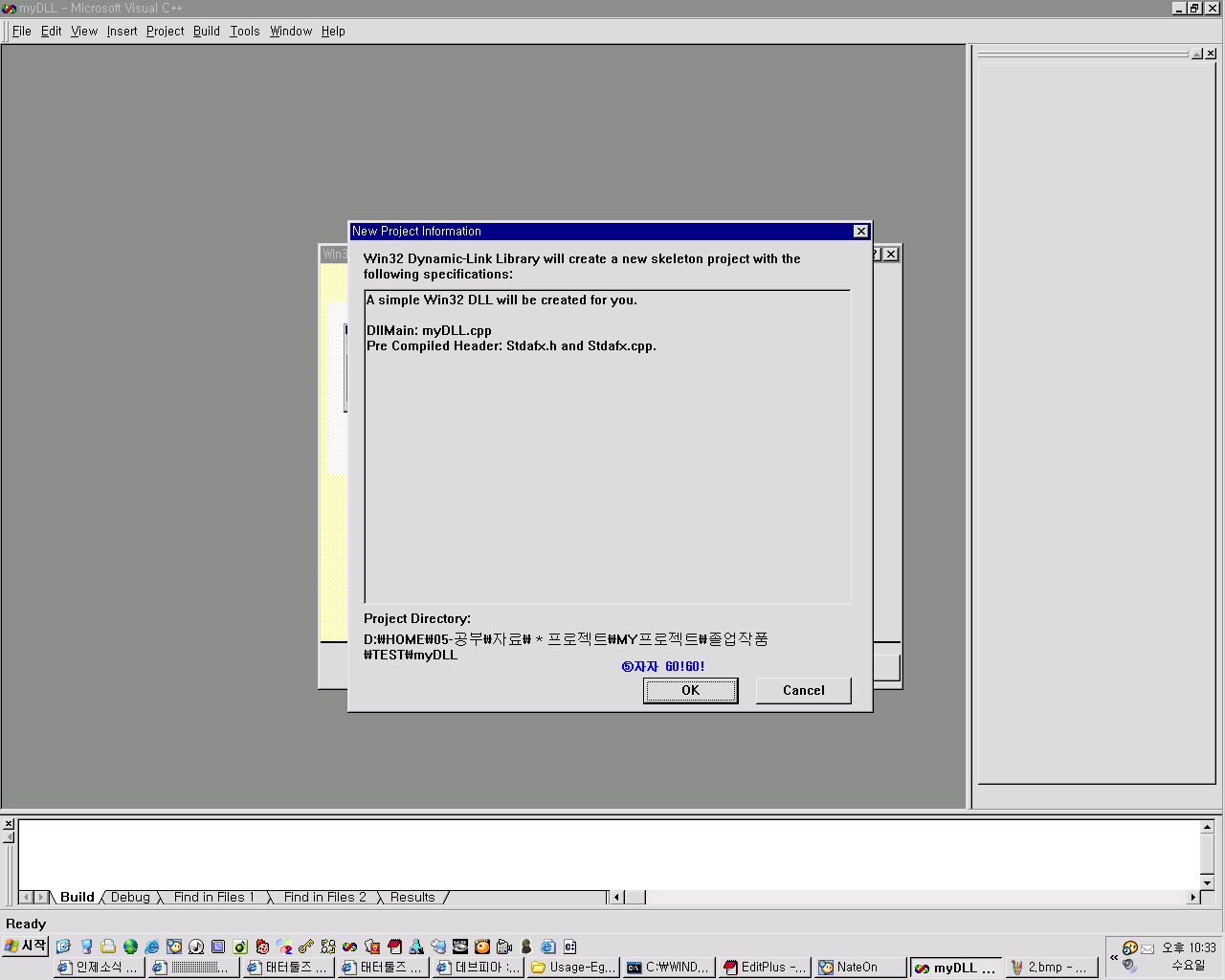Close the Win32 wizard dialog behind
The image size is (1225, 980).
[891, 254]
